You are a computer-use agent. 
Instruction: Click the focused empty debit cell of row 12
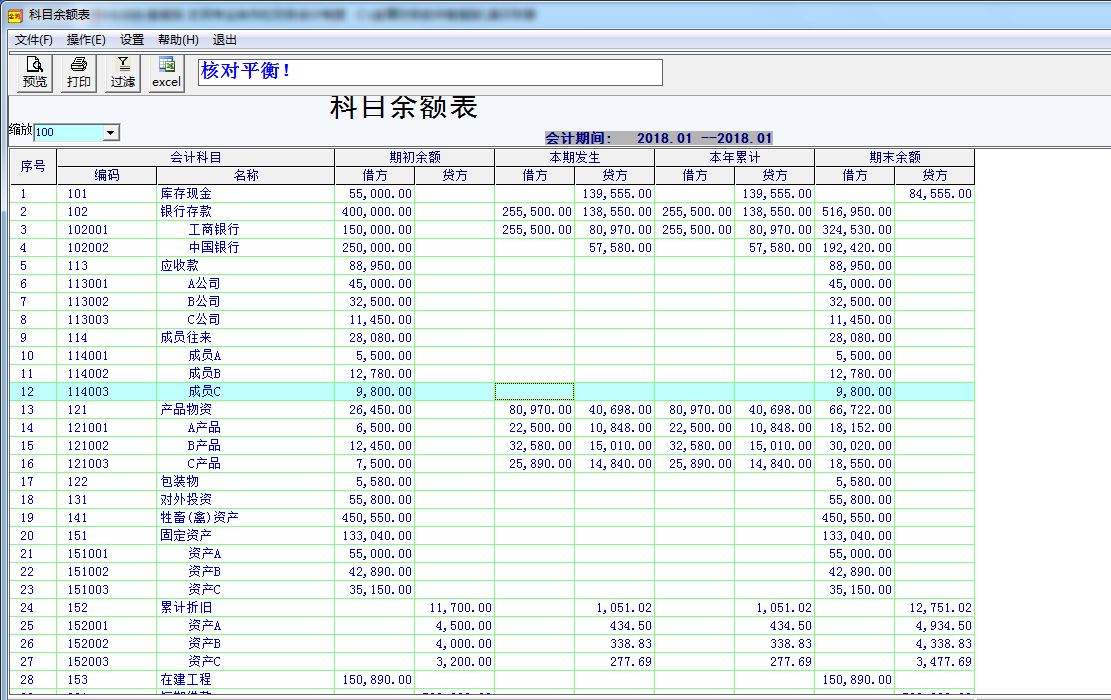pos(534,392)
